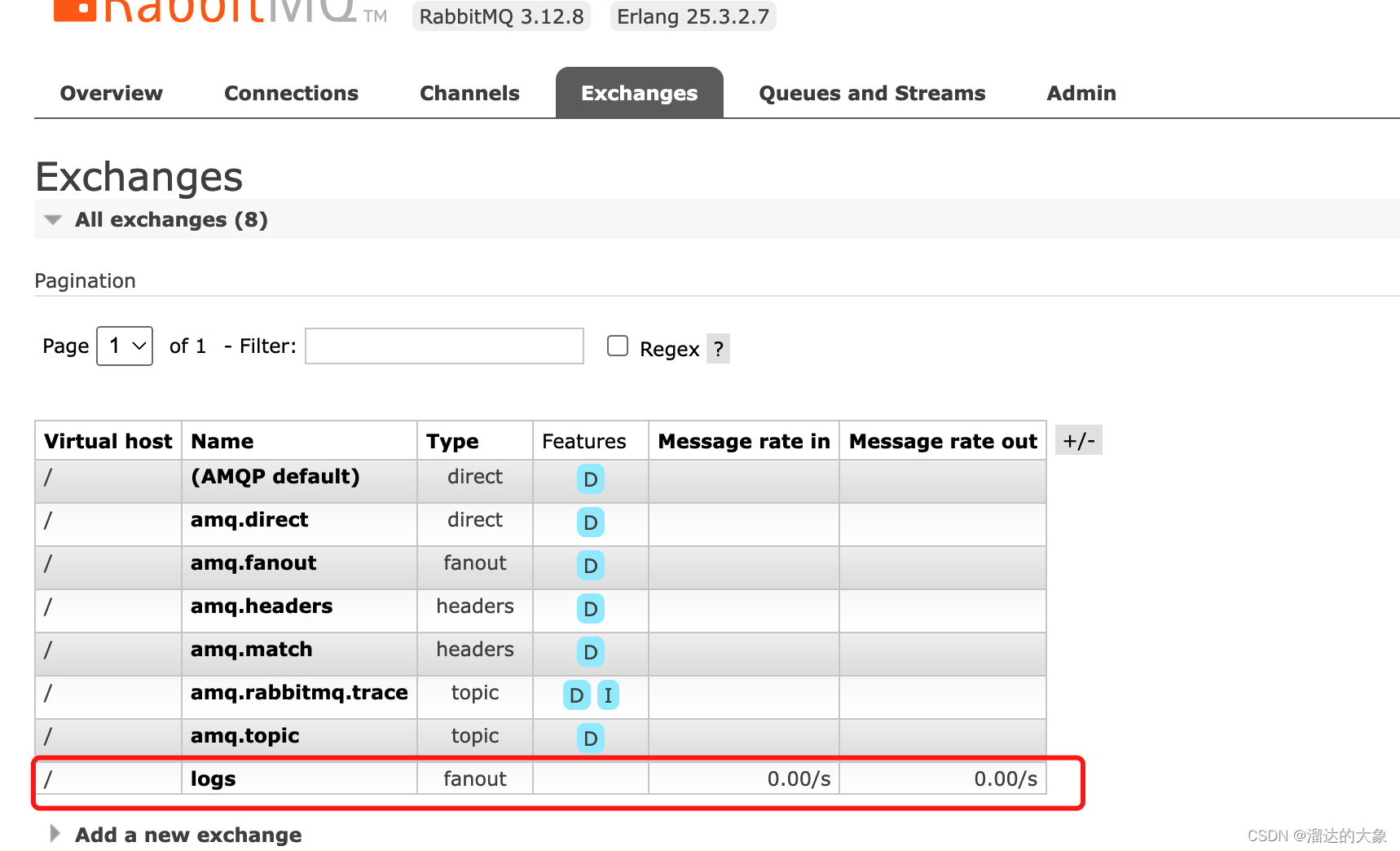1400x851 pixels.
Task: Click the D durability badge on amq.direct row
Action: tap(590, 523)
